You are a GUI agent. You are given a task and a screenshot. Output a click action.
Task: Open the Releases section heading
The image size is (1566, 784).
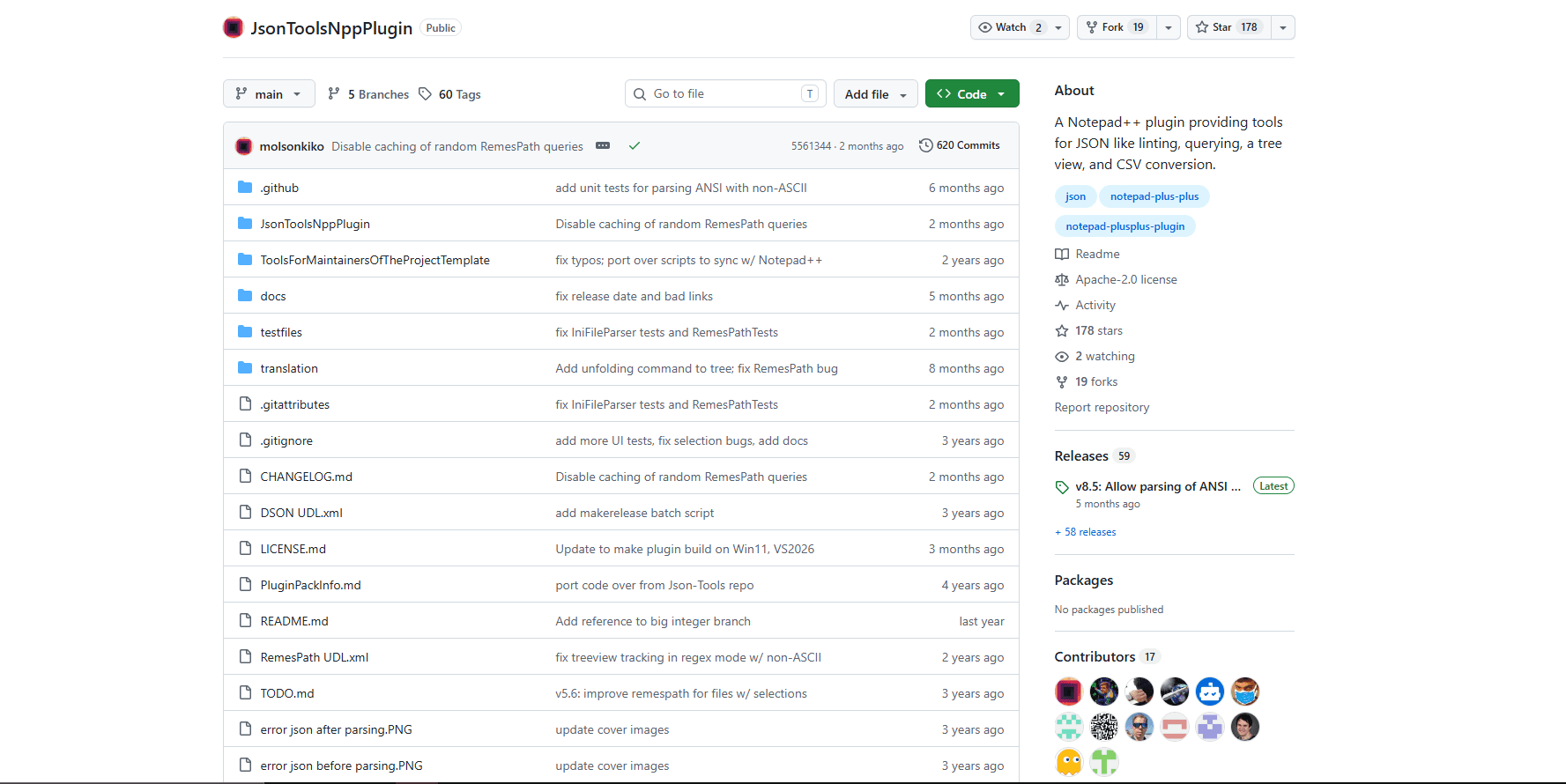click(1081, 455)
